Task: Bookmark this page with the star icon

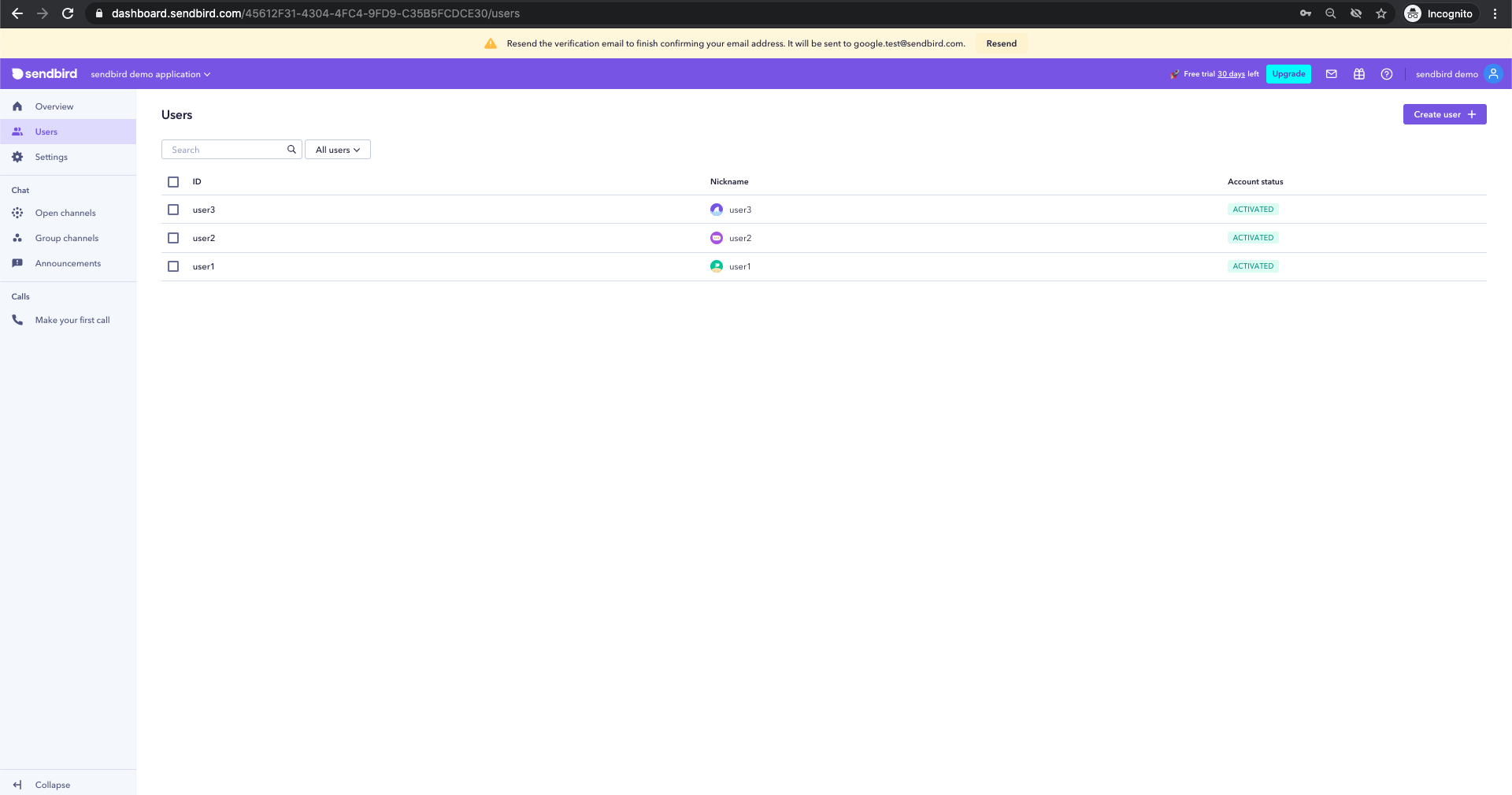Action: 1380,13
